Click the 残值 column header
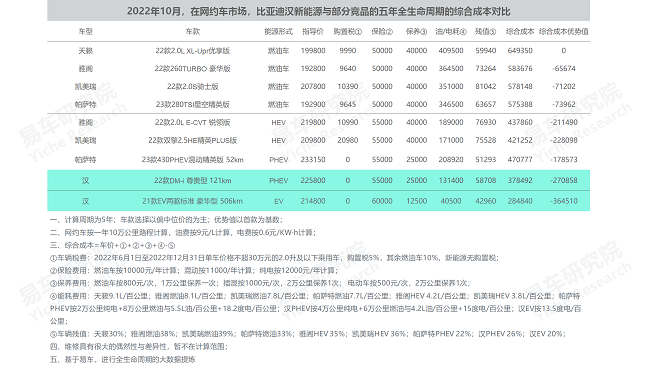The width and height of the screenshot is (650, 368). tap(485, 31)
